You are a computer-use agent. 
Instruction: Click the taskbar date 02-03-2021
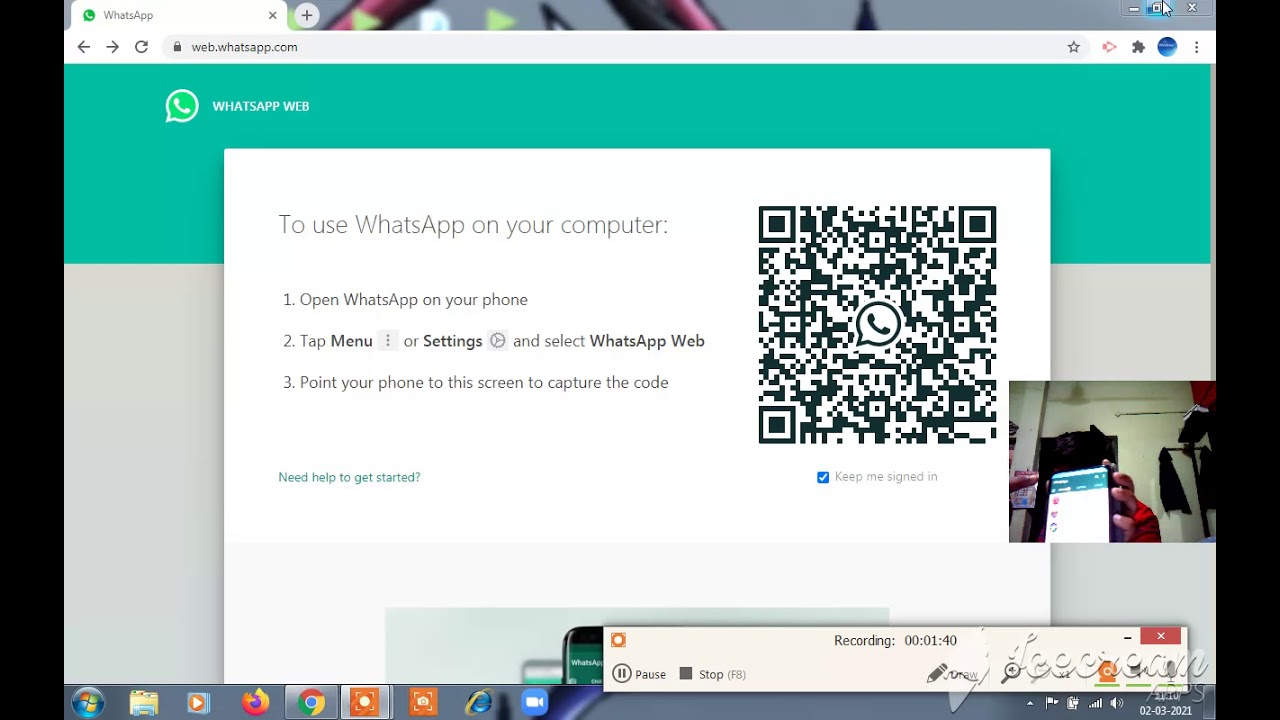tap(1166, 711)
